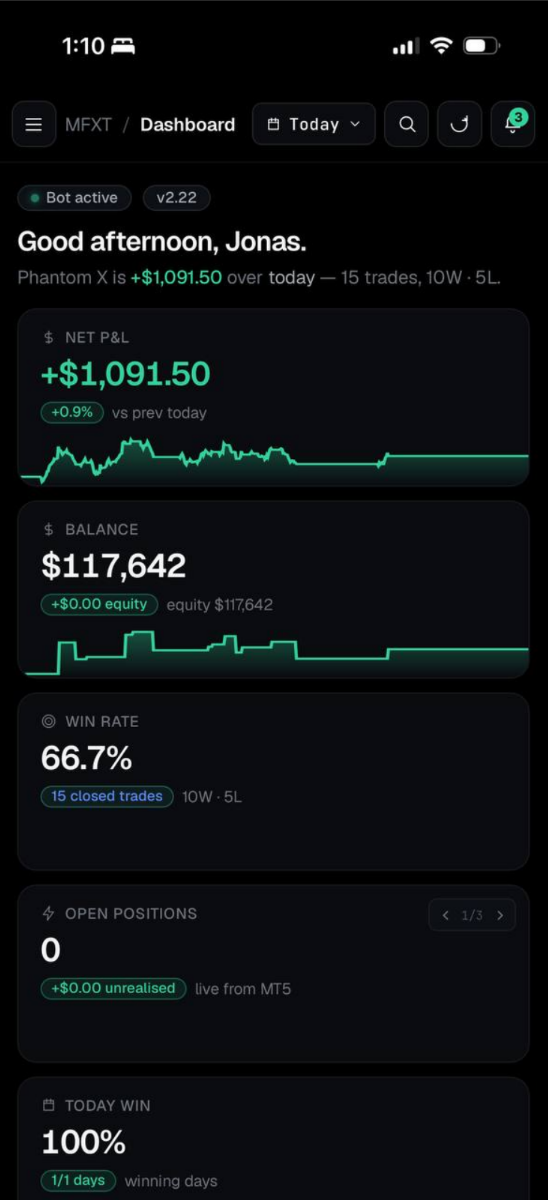Open the Balance $117,642 card
The height and width of the screenshot is (1200, 548).
point(273,589)
